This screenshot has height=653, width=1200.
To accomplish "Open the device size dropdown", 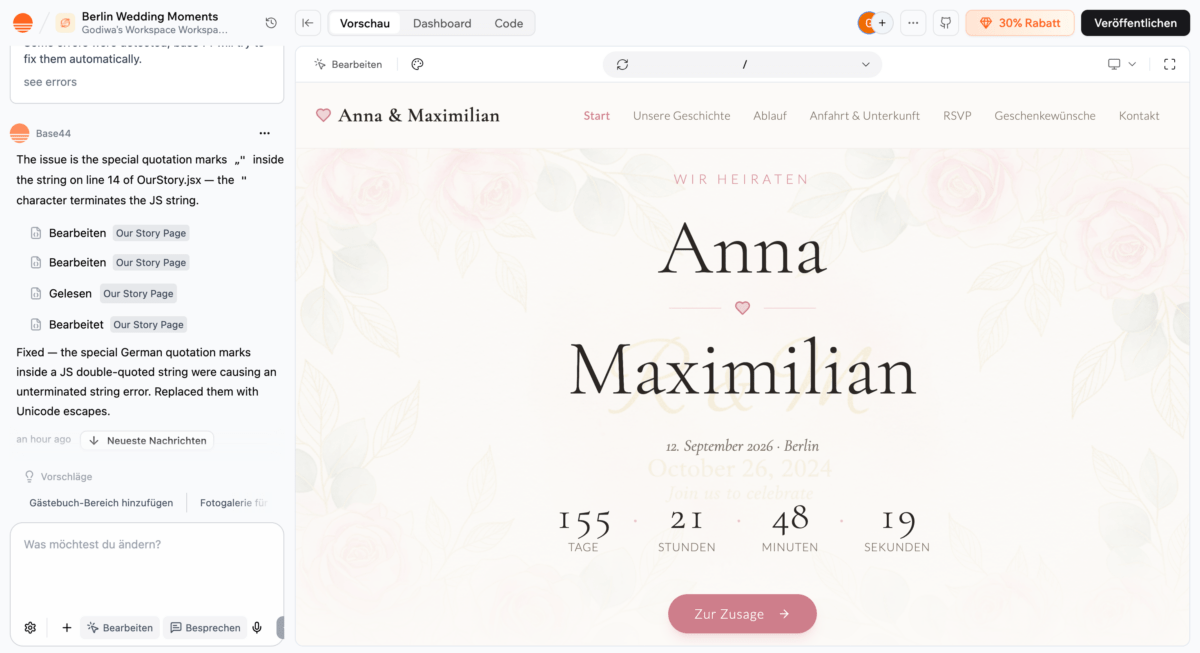I will pyautogui.click(x=1121, y=64).
